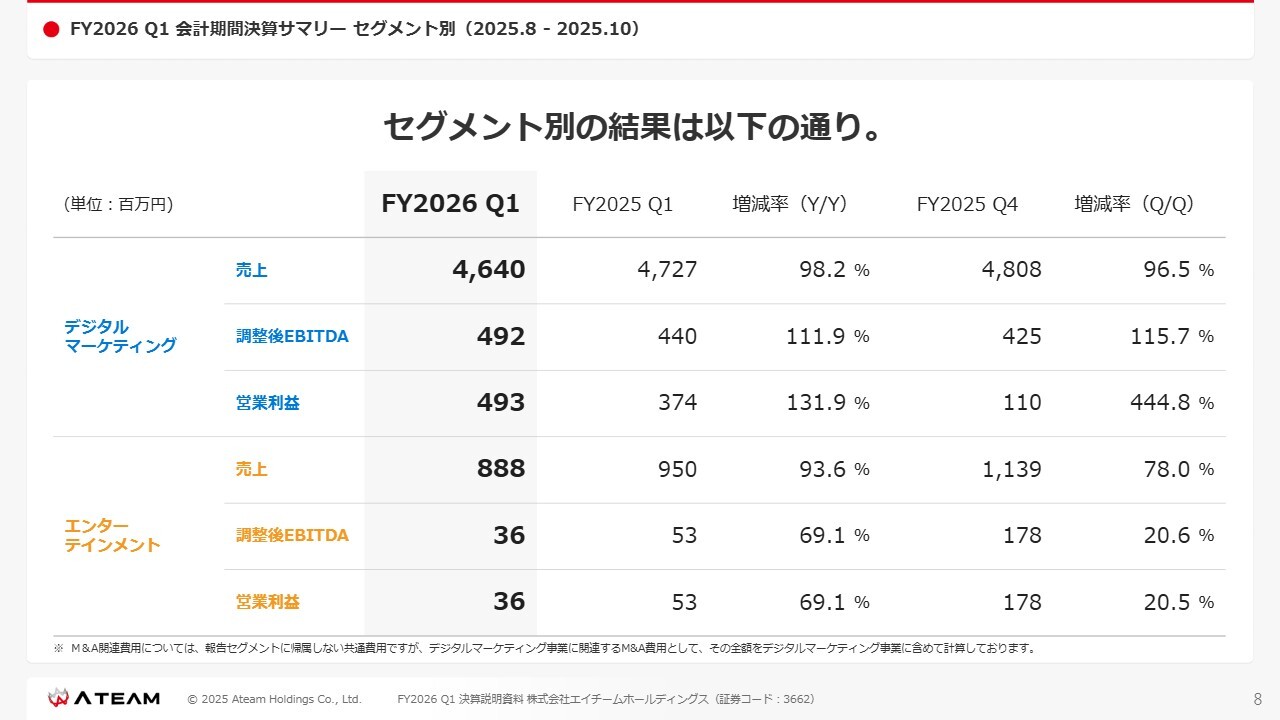
Task: Click the 増減率 (Y/Y) column header
Action: point(790,204)
